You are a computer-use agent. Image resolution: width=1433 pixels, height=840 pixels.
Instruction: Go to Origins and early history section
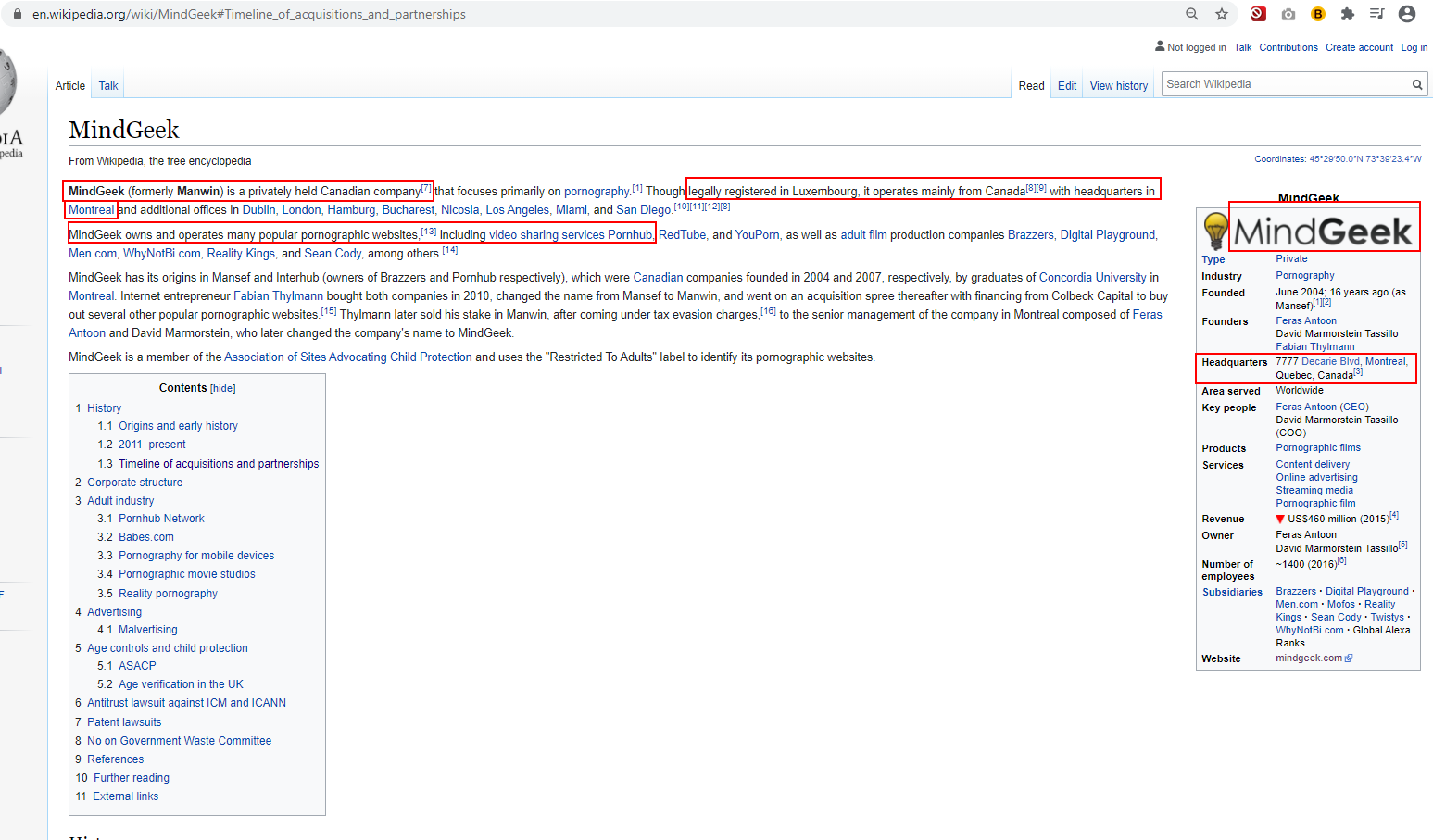(x=178, y=426)
